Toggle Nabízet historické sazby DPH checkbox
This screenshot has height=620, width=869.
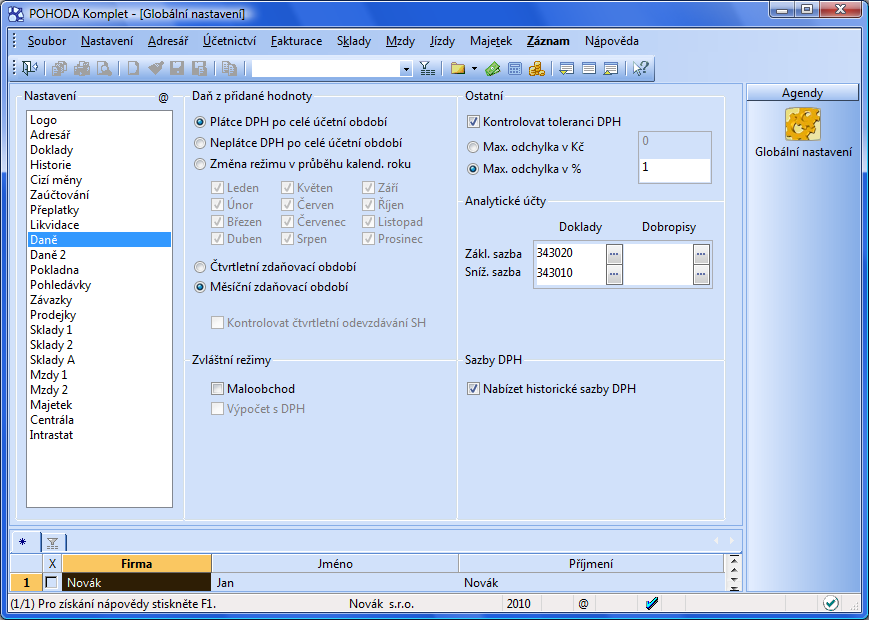[x=473, y=389]
